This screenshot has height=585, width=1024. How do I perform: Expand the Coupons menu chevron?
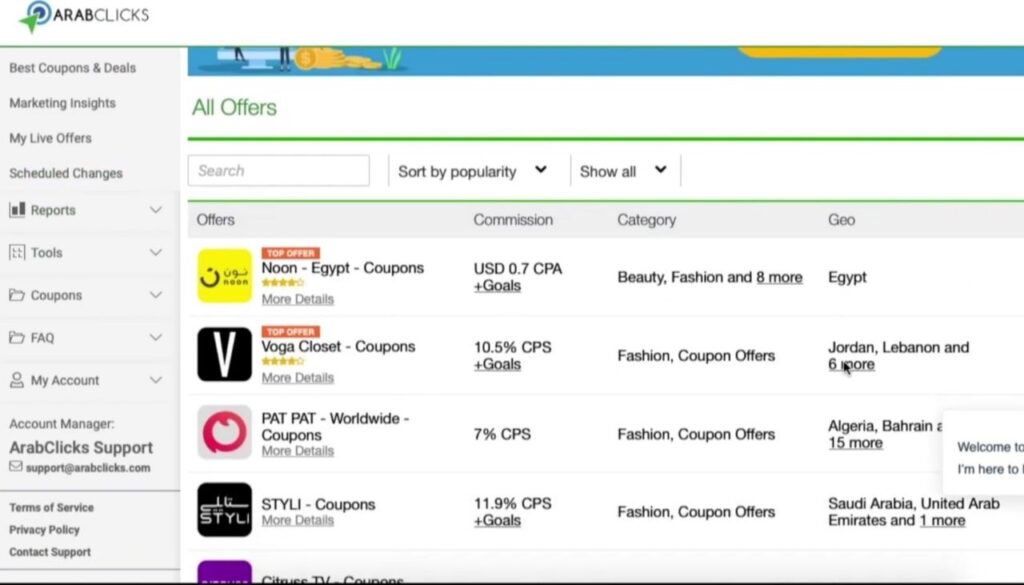click(x=155, y=295)
